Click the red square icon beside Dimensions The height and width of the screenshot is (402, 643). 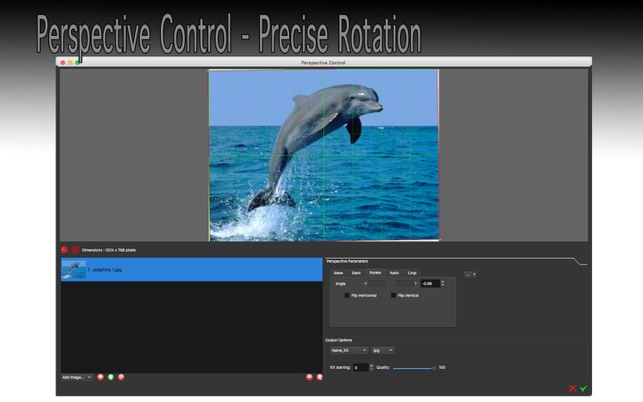[x=75, y=250]
